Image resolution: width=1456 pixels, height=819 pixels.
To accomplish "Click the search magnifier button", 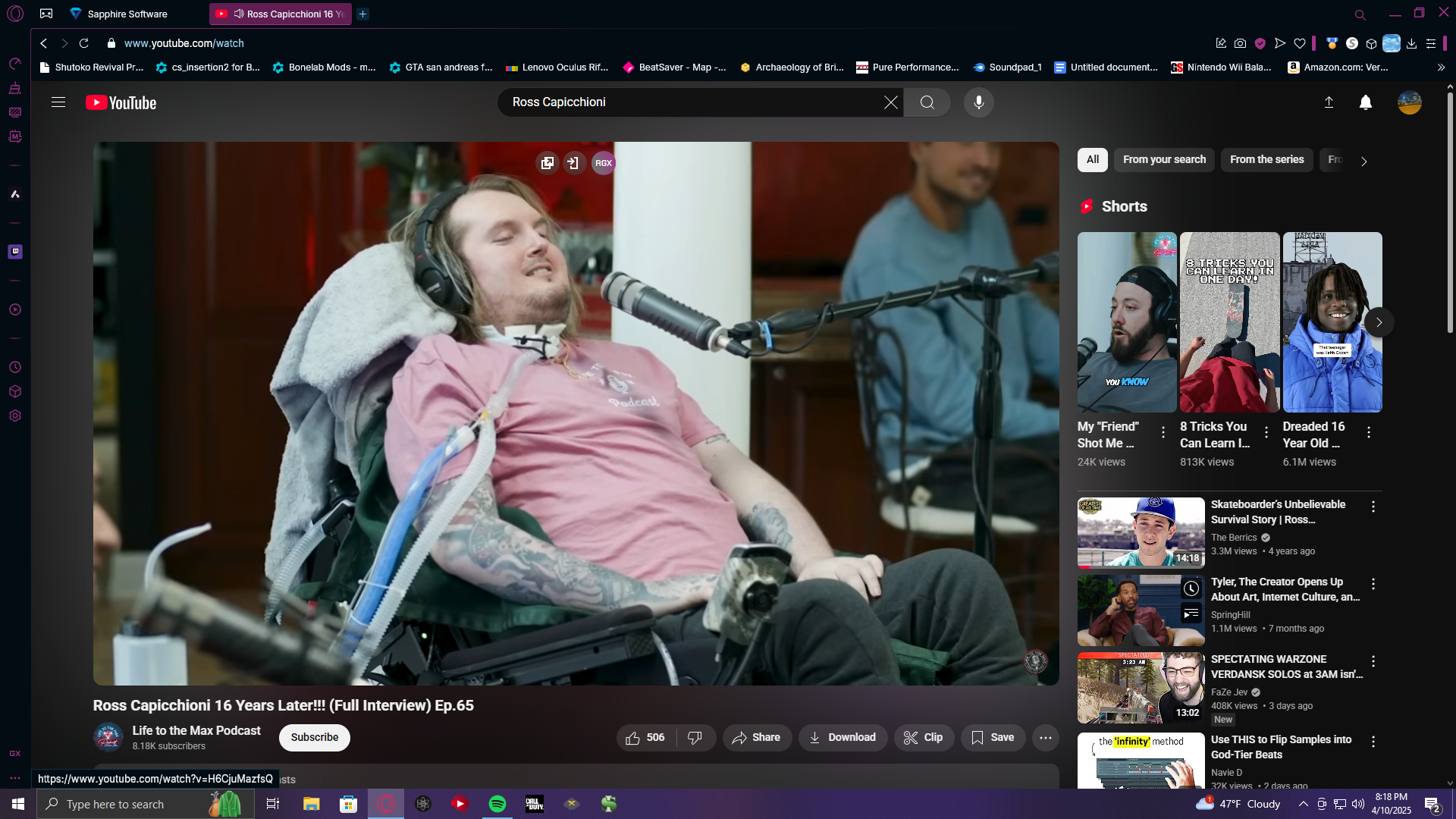I will 927,102.
